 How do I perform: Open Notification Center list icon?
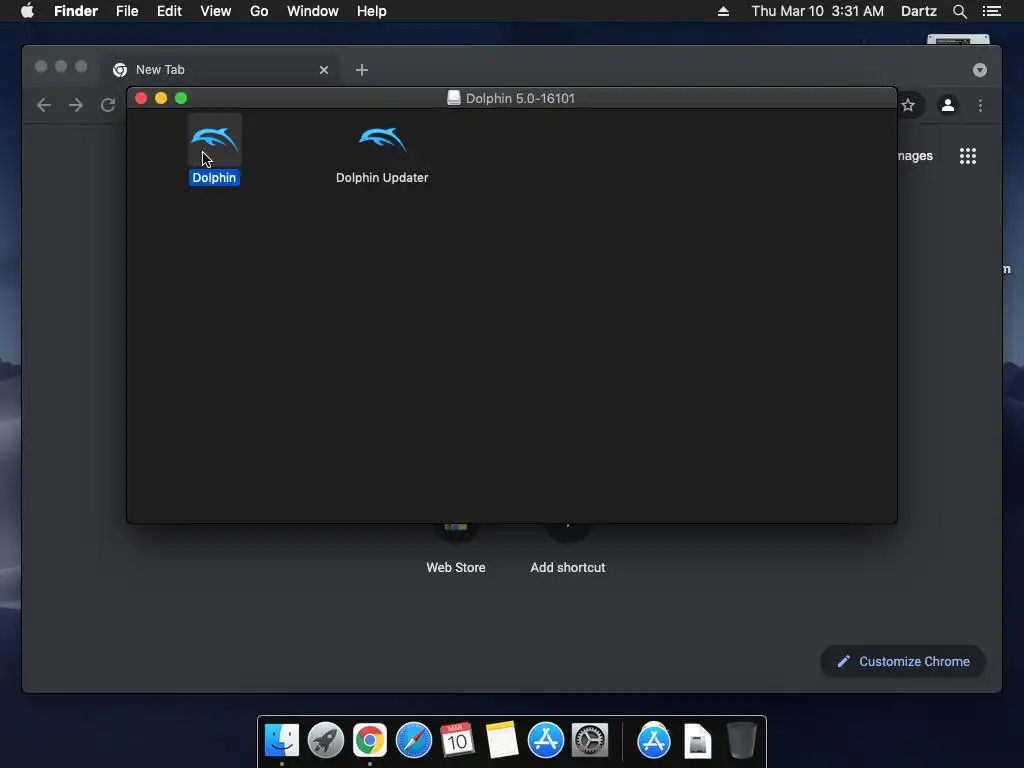tap(991, 11)
